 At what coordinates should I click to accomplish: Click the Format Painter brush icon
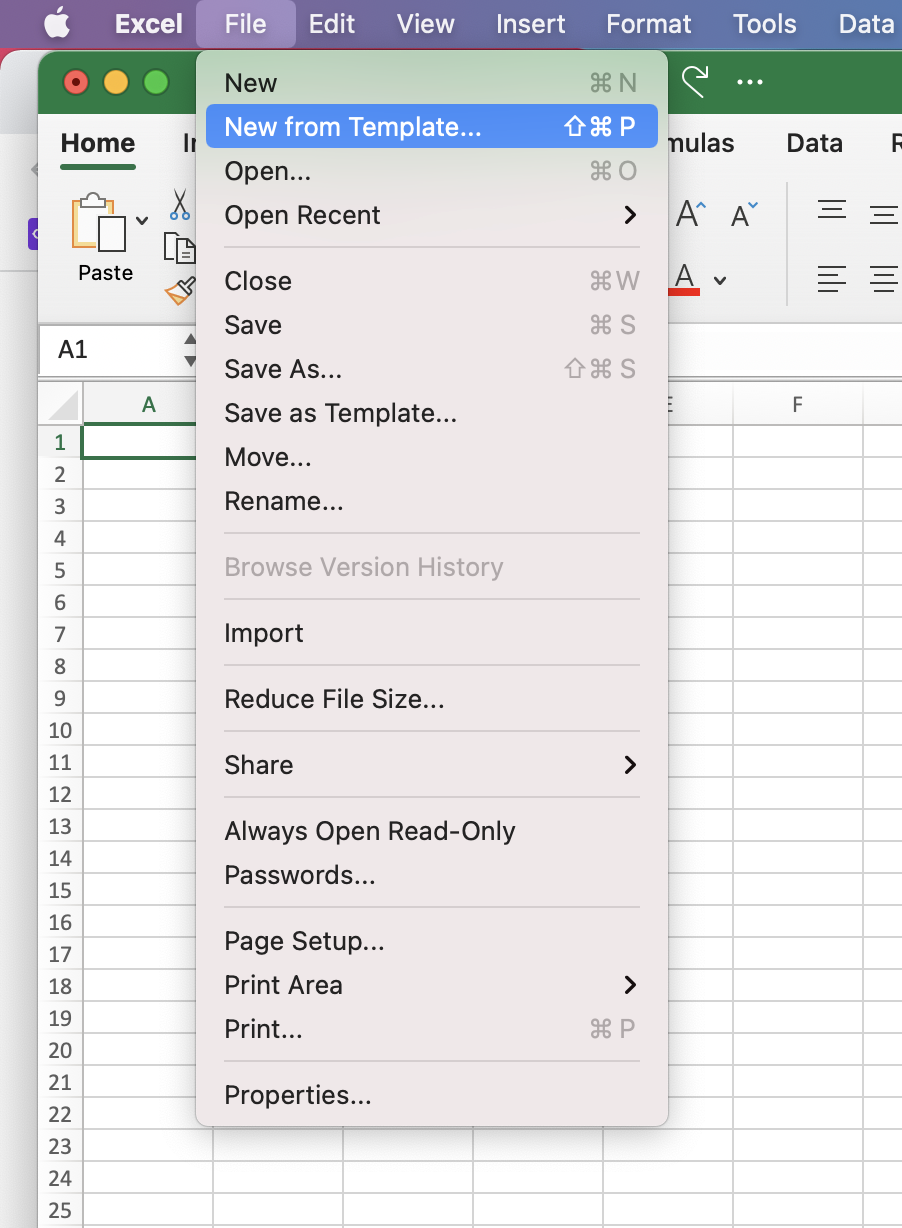click(x=181, y=290)
